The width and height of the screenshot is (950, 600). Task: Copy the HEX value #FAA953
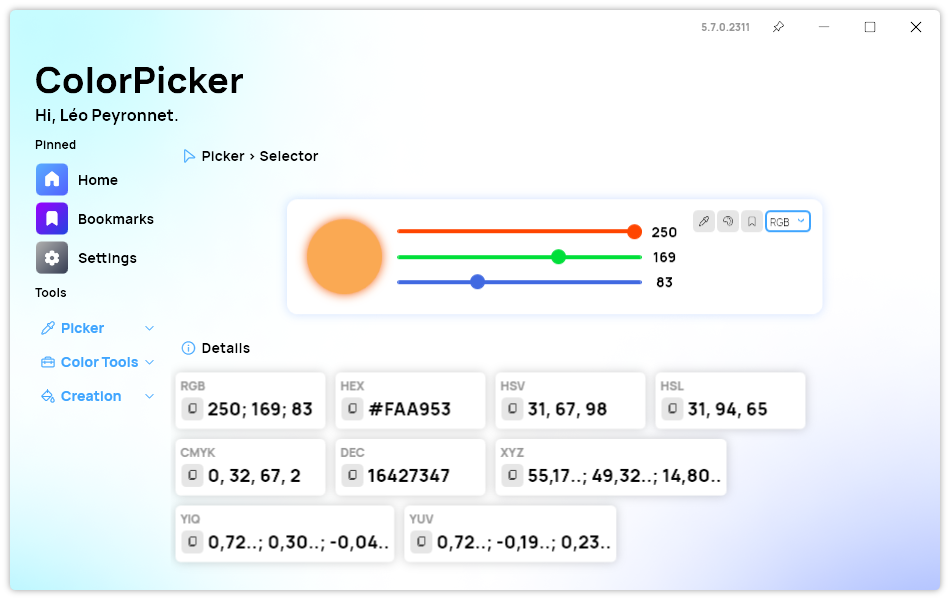(x=352, y=409)
